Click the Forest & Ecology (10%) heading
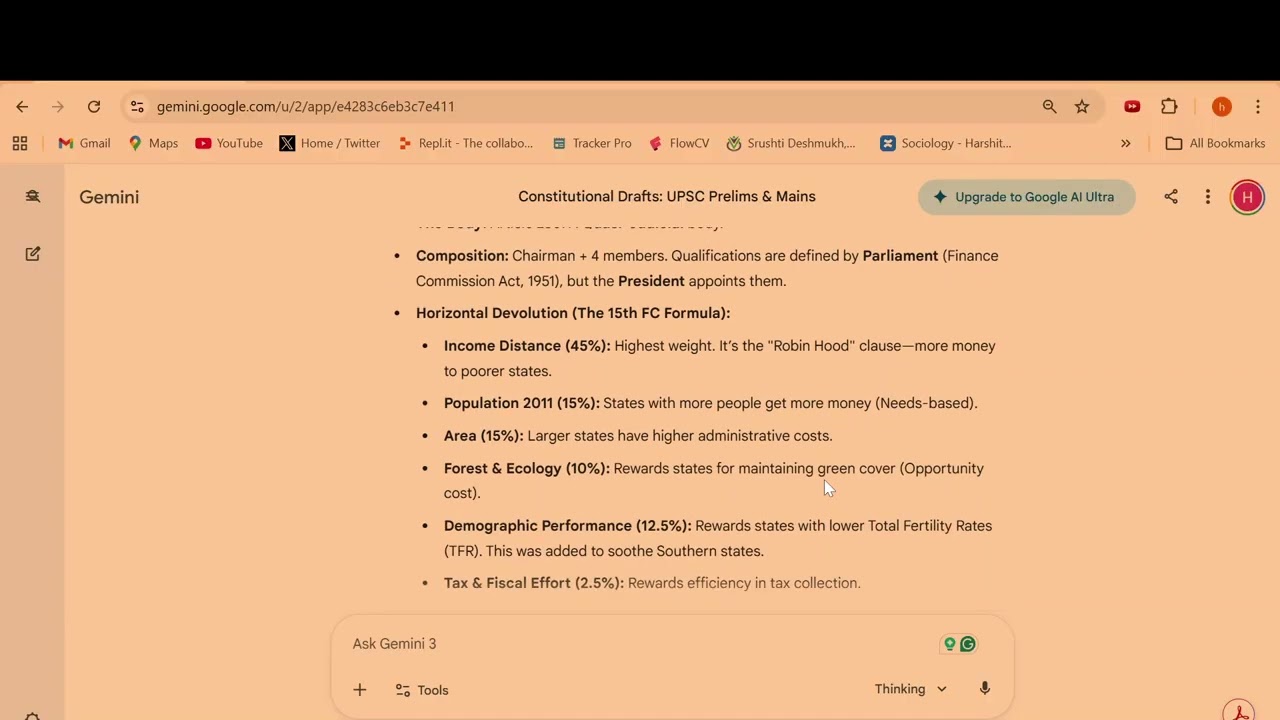Viewport: 1280px width, 720px height. [x=527, y=468]
